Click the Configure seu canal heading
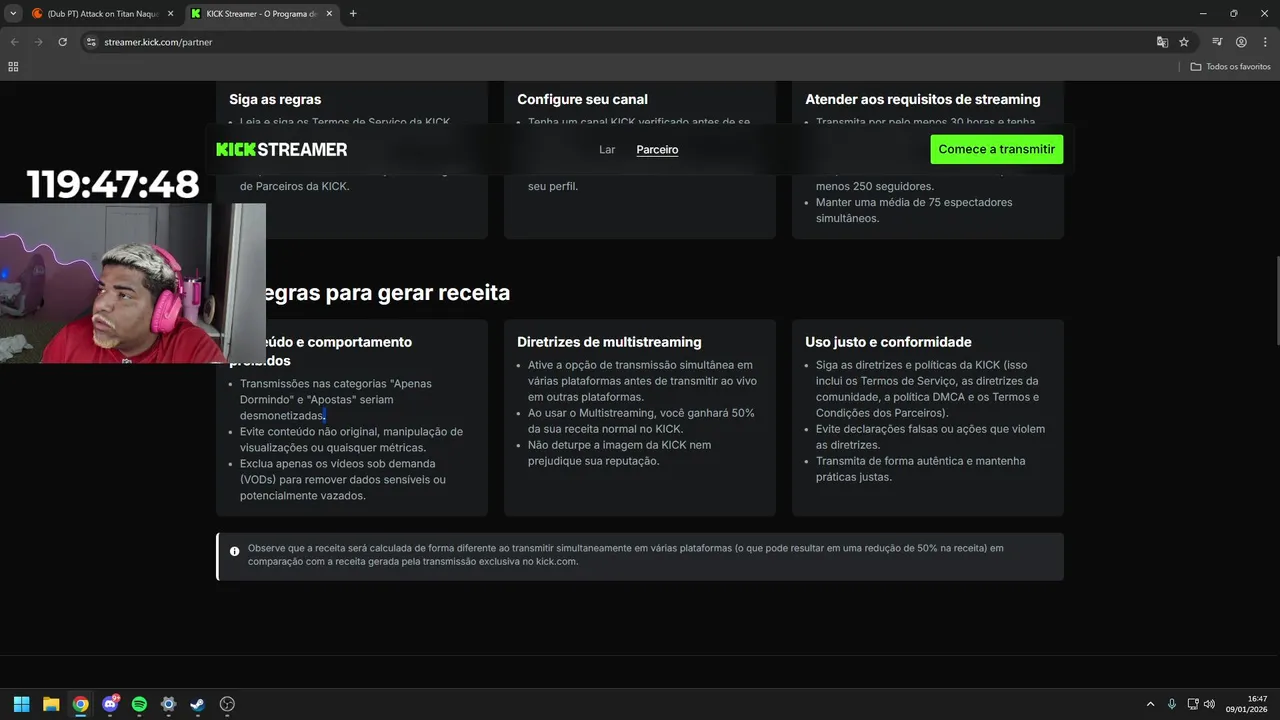Screen dimensions: 1280x720 582,99
